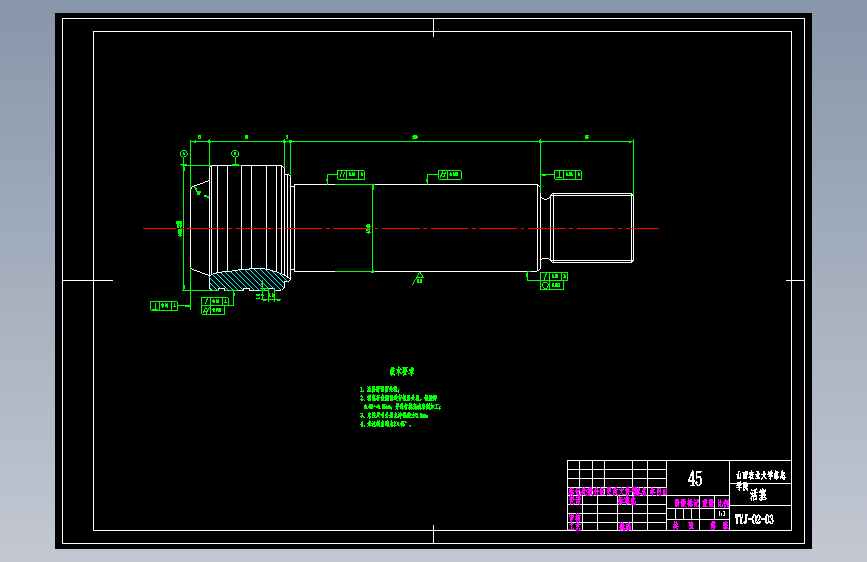Image resolution: width=867 pixels, height=562 pixels.
Task: Select the parallelism tolerance frame above shaft
Action: tap(351, 175)
